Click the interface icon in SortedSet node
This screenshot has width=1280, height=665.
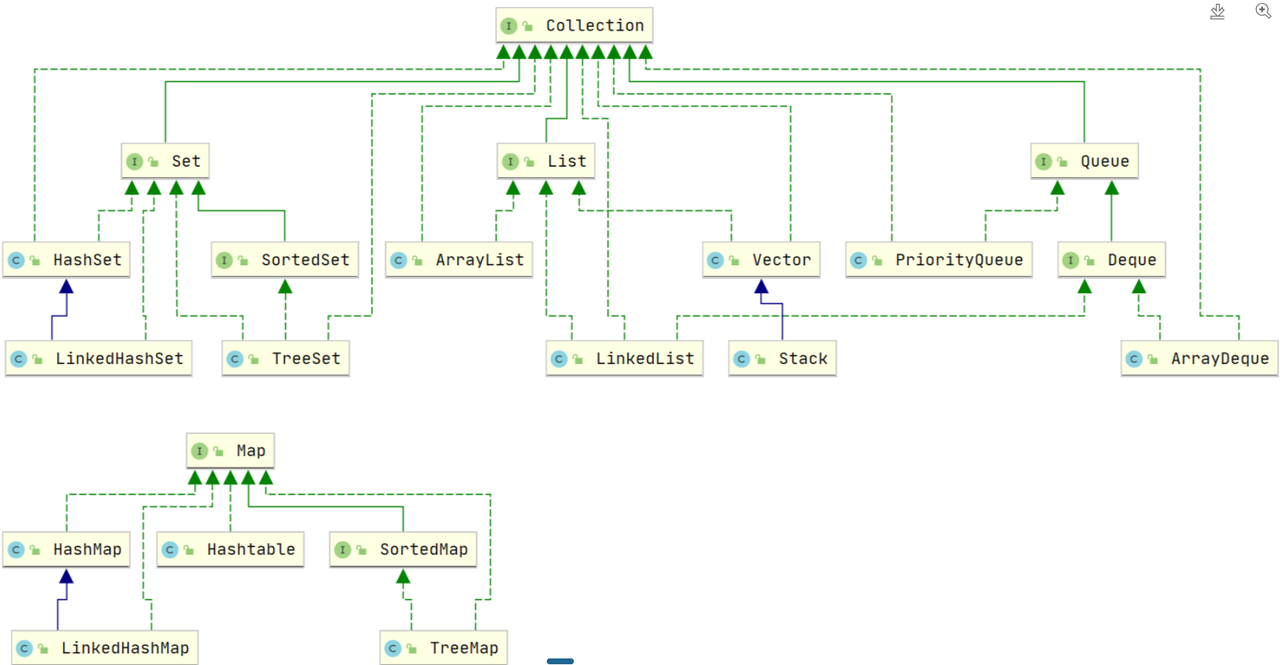224,260
